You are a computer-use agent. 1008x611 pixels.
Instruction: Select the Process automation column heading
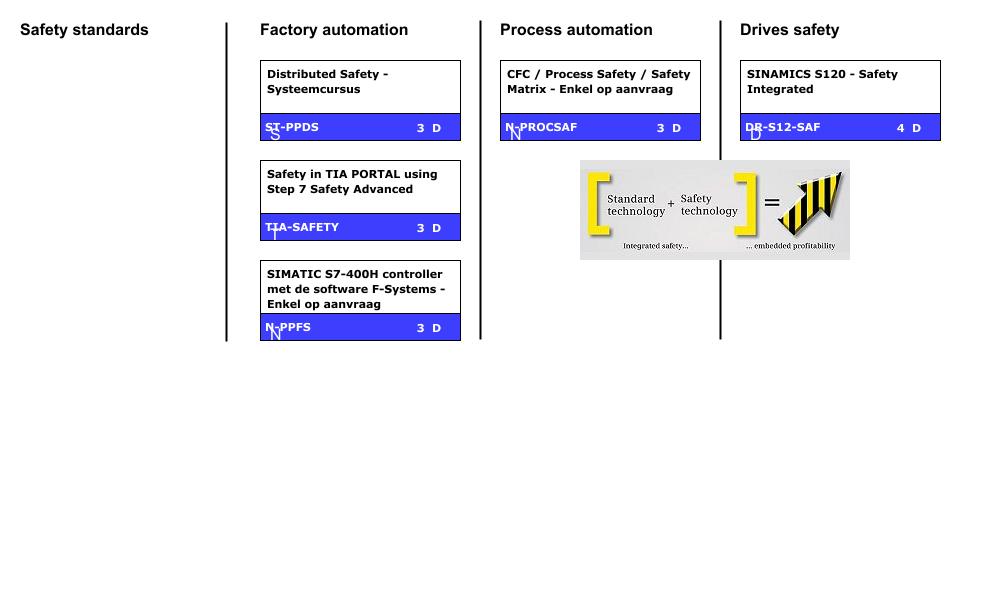click(576, 30)
